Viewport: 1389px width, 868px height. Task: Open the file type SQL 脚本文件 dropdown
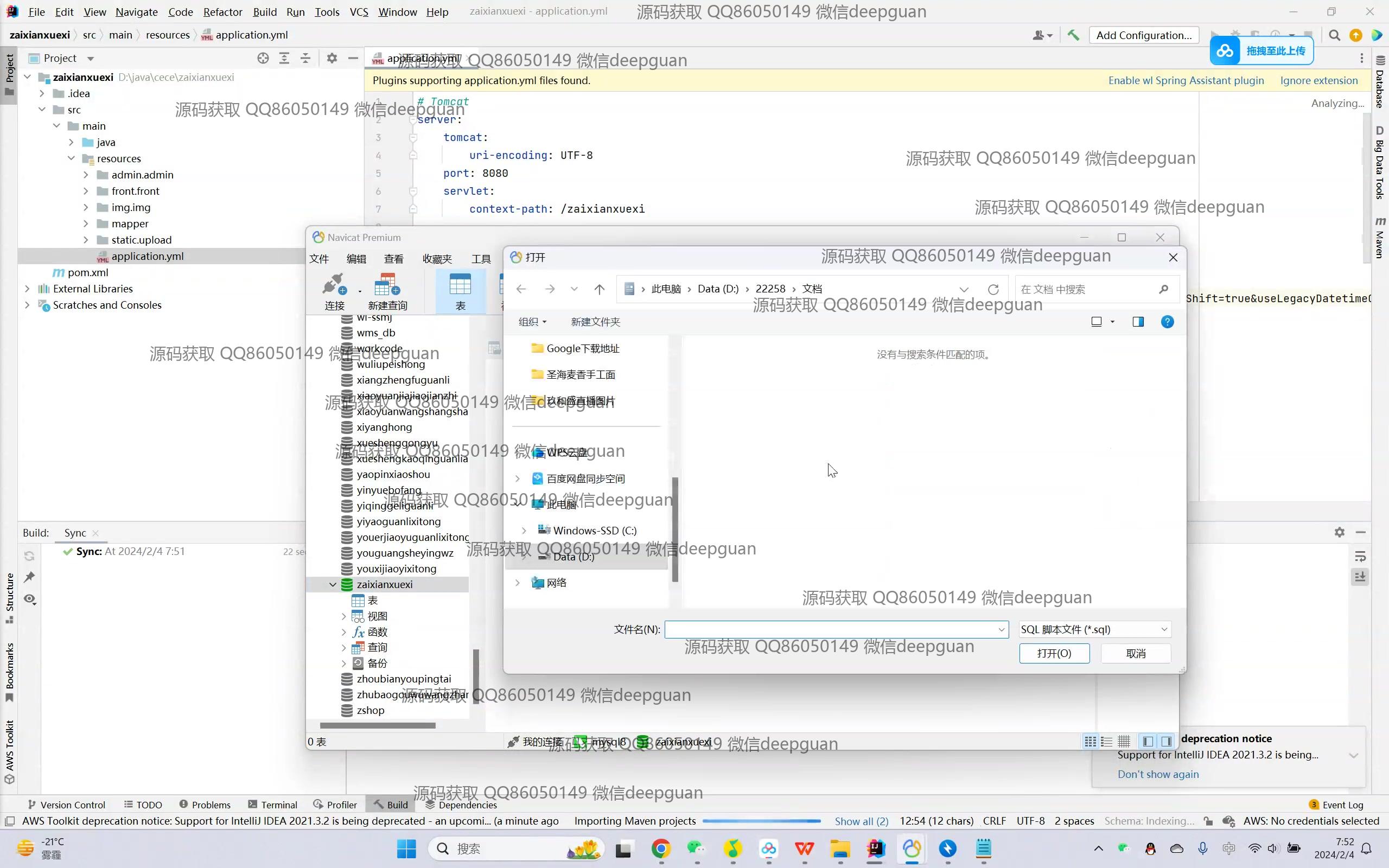click(x=1094, y=630)
